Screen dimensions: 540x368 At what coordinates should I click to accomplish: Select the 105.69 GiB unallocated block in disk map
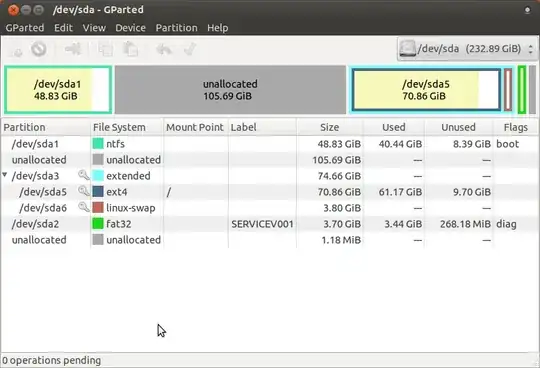click(230, 90)
